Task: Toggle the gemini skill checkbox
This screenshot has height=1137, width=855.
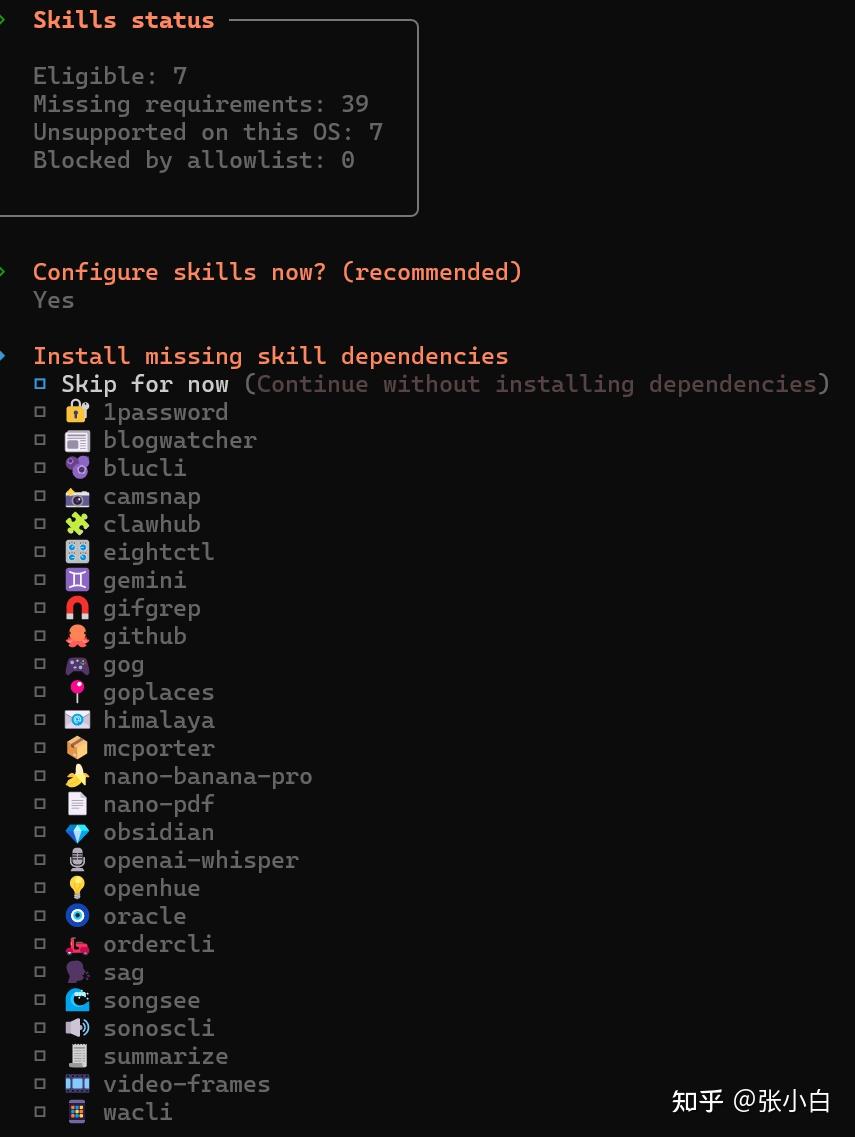Action: (x=41, y=580)
